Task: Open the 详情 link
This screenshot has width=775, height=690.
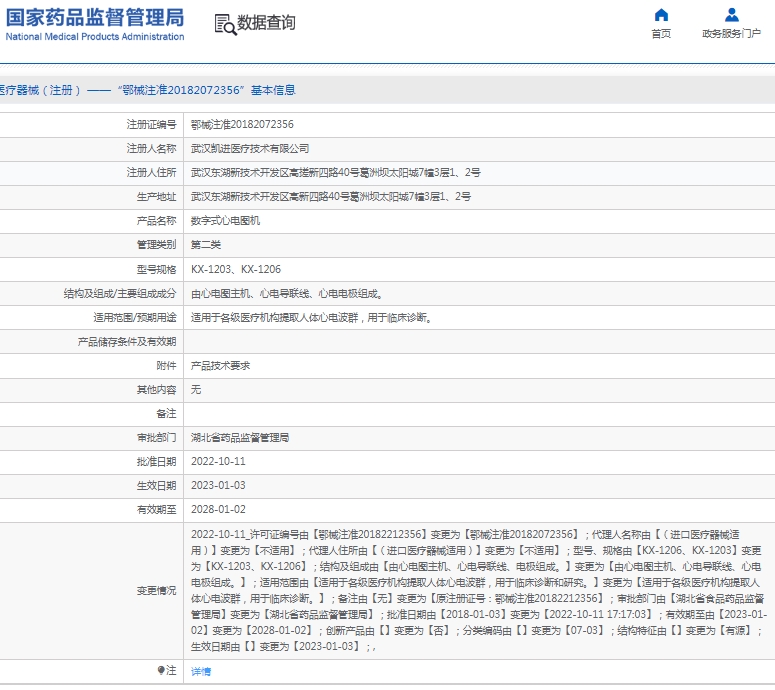Action: click(x=201, y=671)
